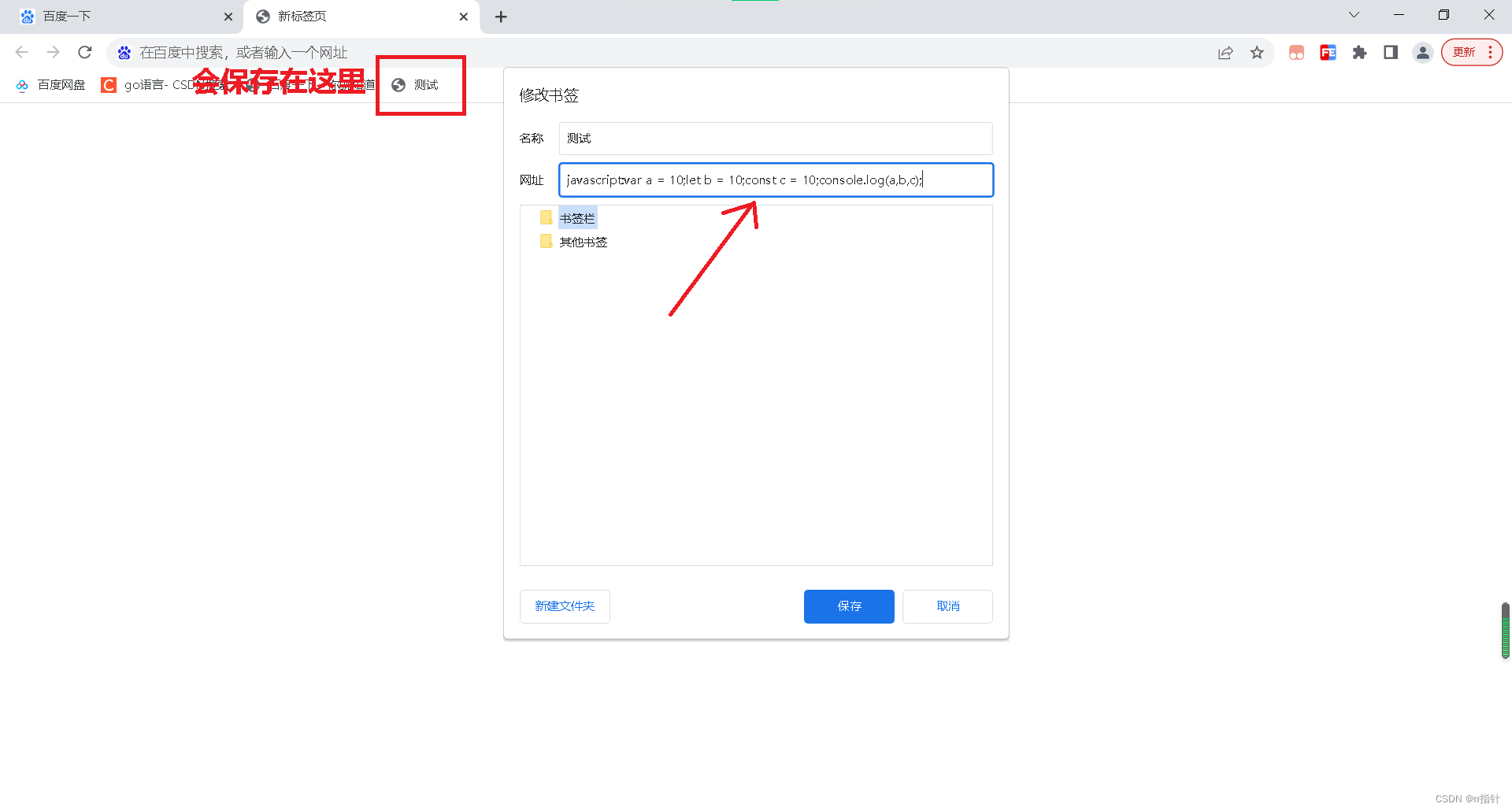This screenshot has height=811, width=1512.
Task: Open the 百度网盘 bookmark
Action: tap(50, 85)
